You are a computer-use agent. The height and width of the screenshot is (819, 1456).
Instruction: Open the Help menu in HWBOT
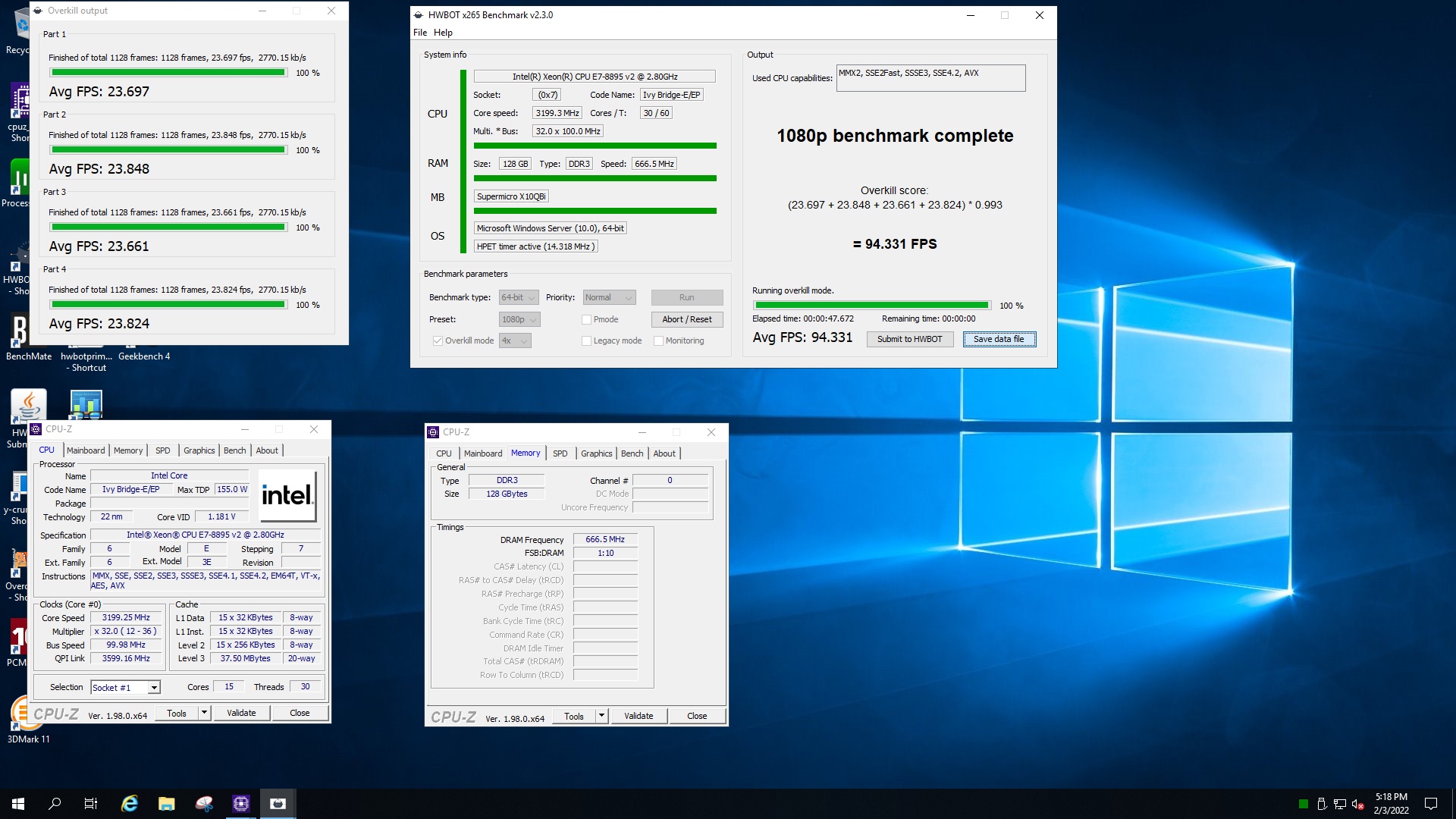(x=443, y=33)
